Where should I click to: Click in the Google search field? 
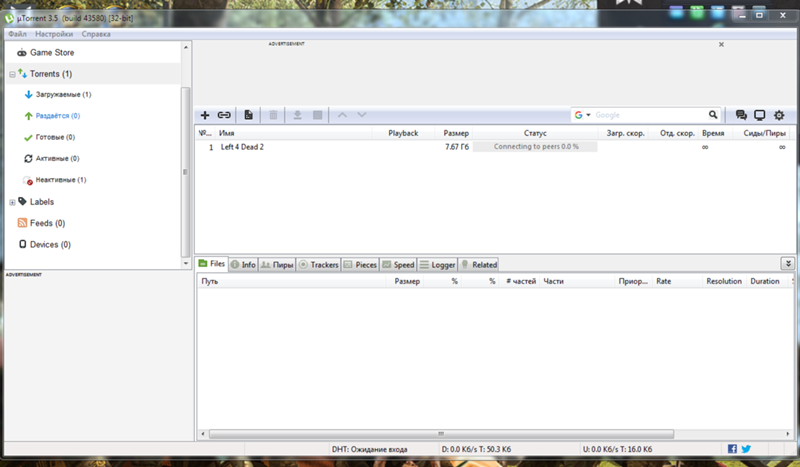tap(649, 115)
